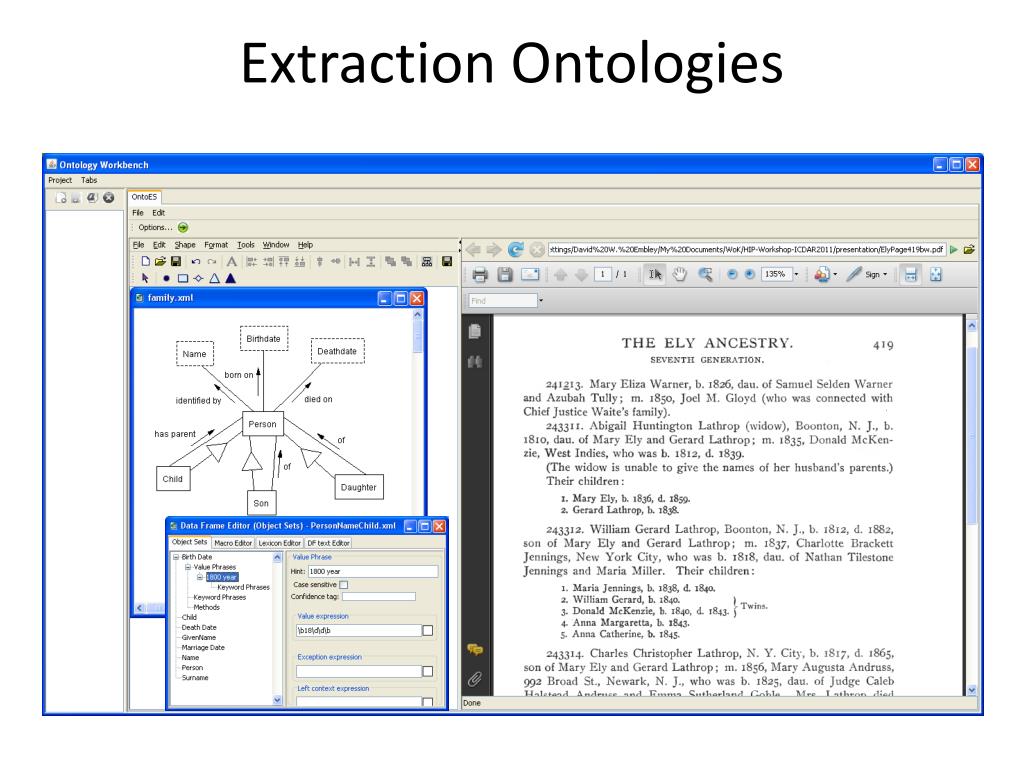Open the Shape menu
This screenshot has height=768, width=1024.
pyautogui.click(x=185, y=245)
